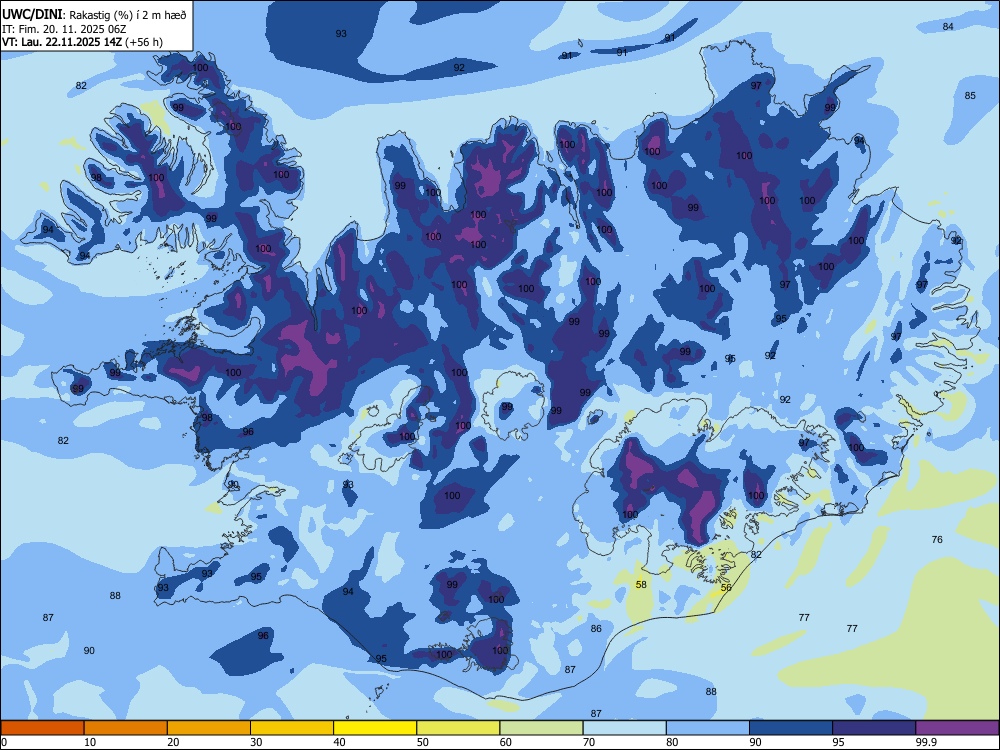Click the yellow-green 60–70 legend swatch

[x=541, y=728]
